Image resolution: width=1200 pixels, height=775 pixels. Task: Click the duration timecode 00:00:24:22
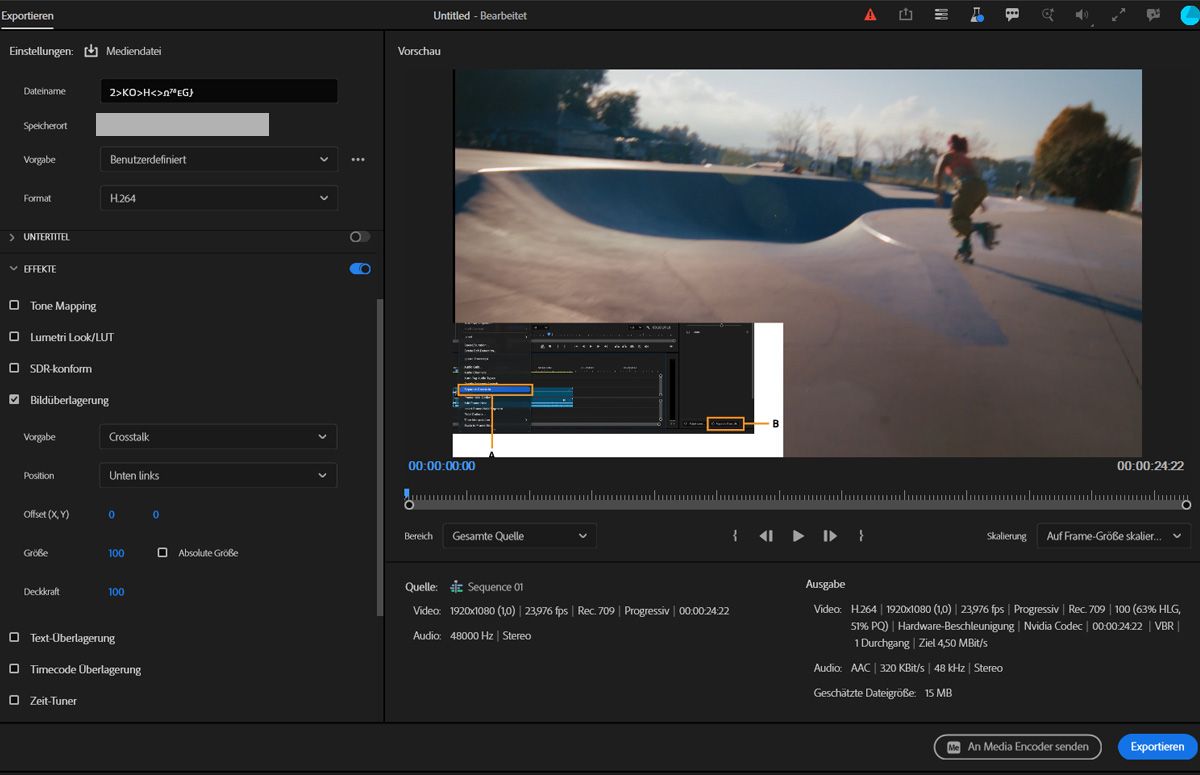coord(1150,466)
